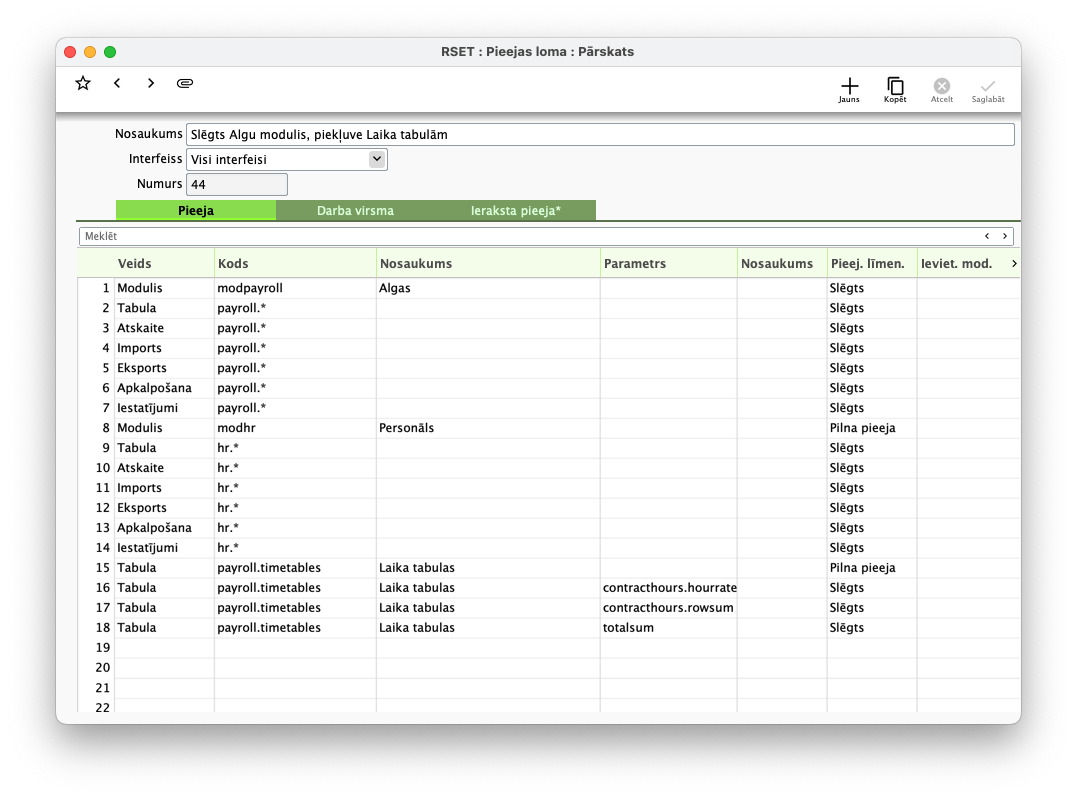Image resolution: width=1077 pixels, height=798 pixels.
Task: Click Slēgts level in row 16
Action: tap(872, 588)
